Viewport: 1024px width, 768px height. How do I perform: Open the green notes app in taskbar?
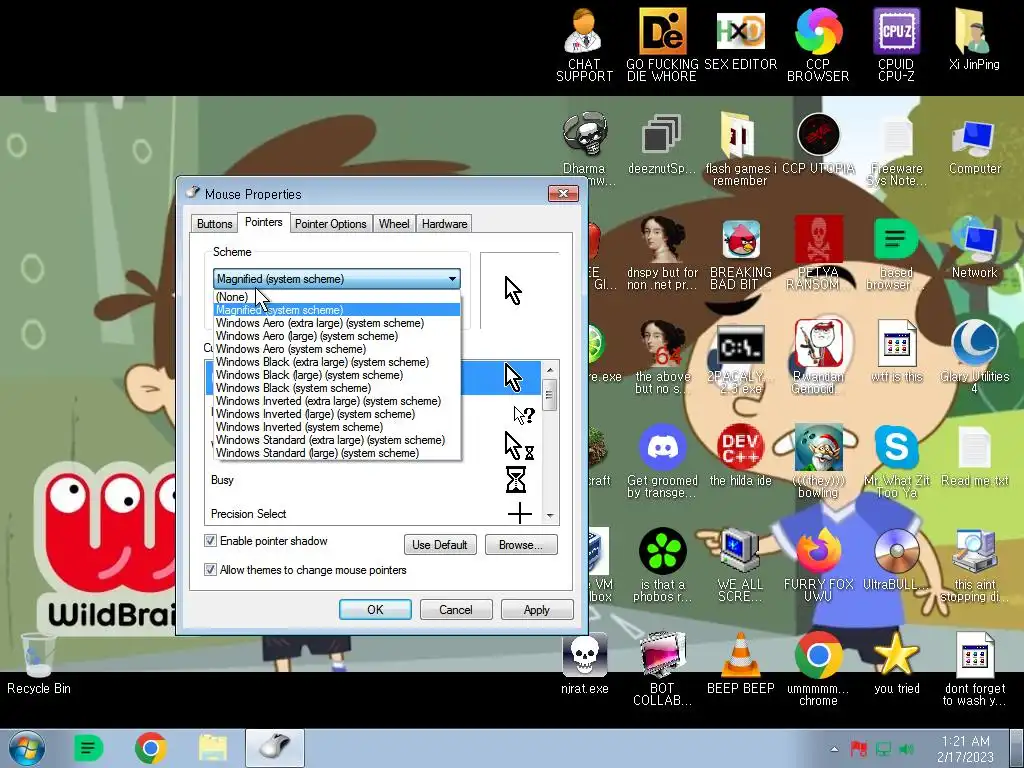pos(88,748)
